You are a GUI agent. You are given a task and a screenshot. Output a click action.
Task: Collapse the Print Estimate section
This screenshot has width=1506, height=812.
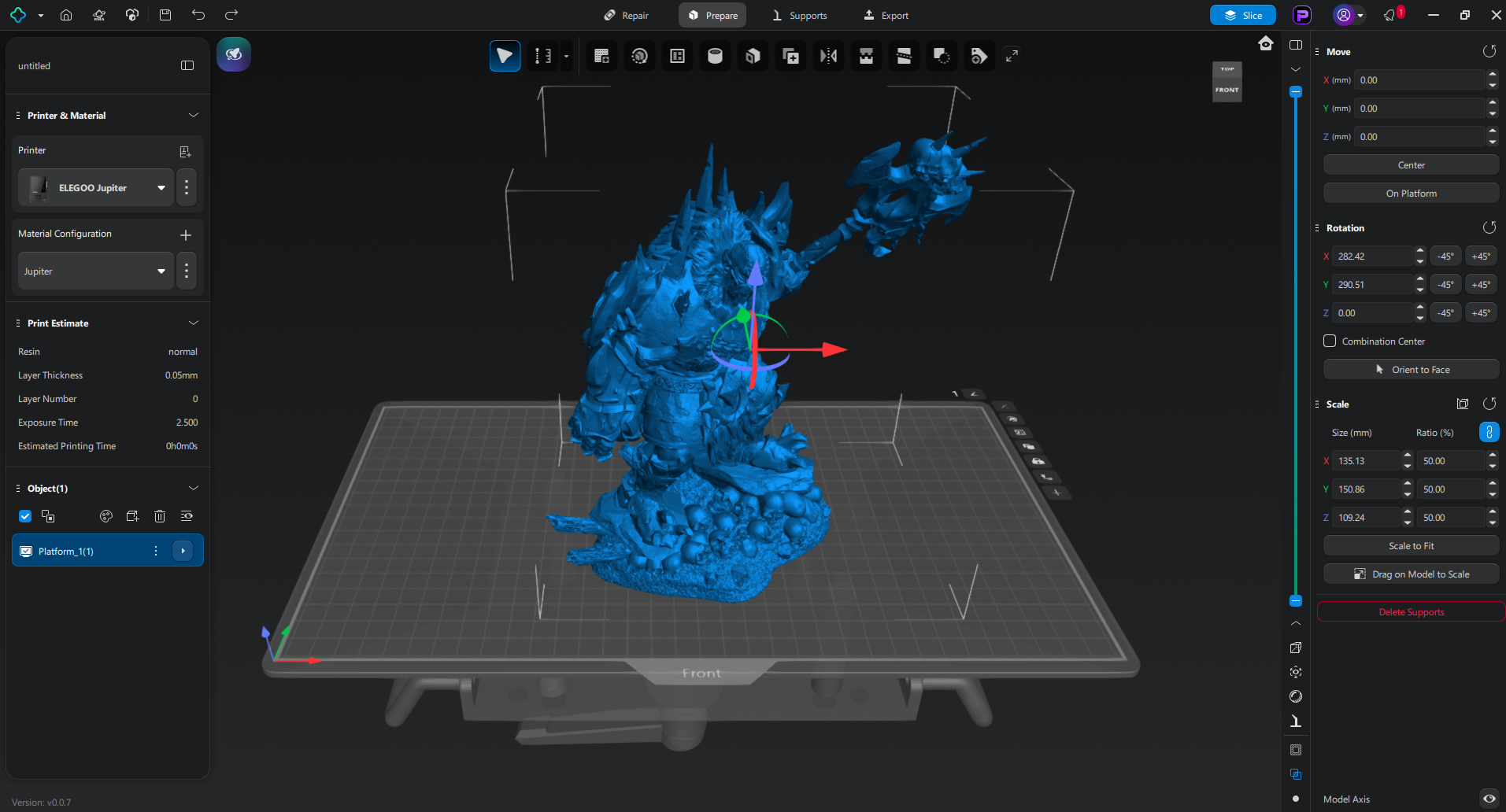193,323
